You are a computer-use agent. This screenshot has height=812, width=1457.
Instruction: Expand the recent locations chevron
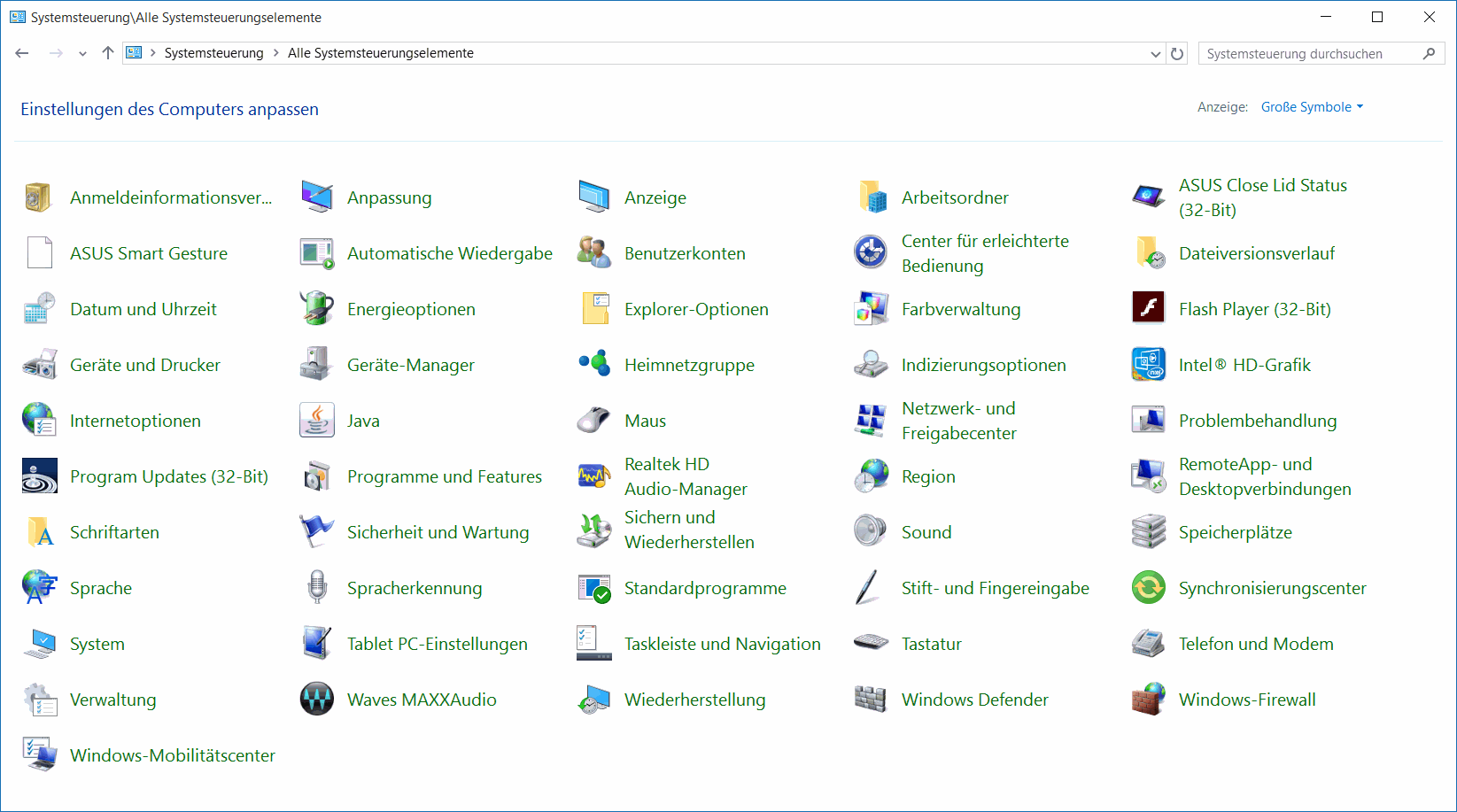click(x=82, y=54)
